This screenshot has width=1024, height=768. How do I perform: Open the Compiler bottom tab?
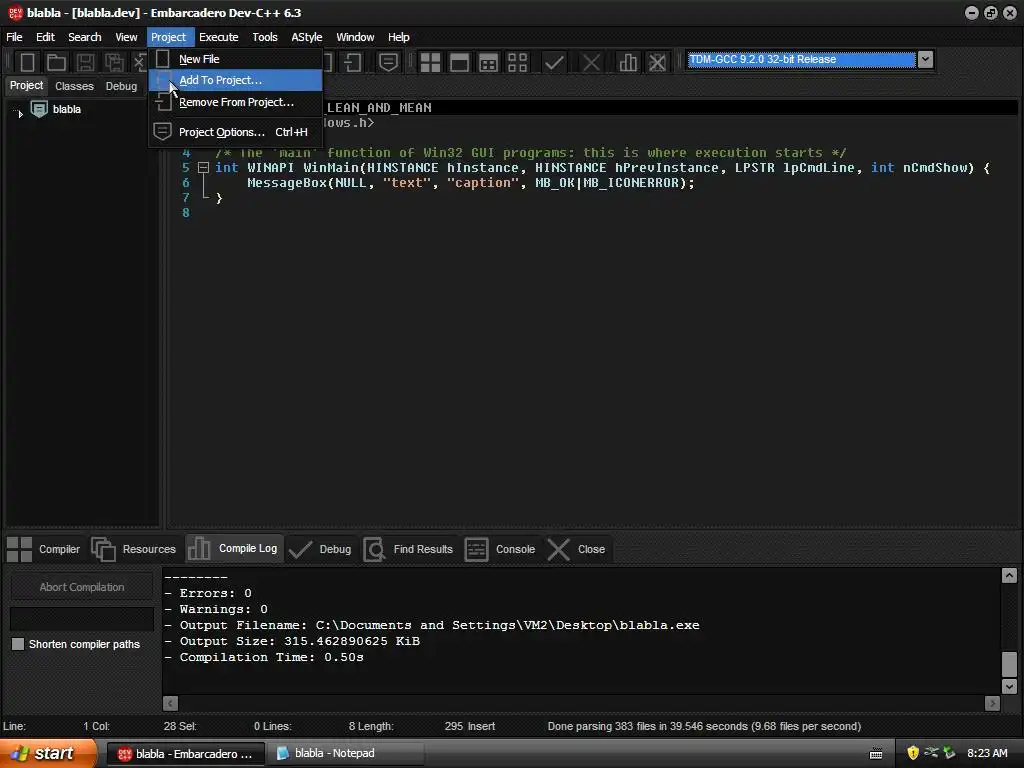[x=43, y=549]
